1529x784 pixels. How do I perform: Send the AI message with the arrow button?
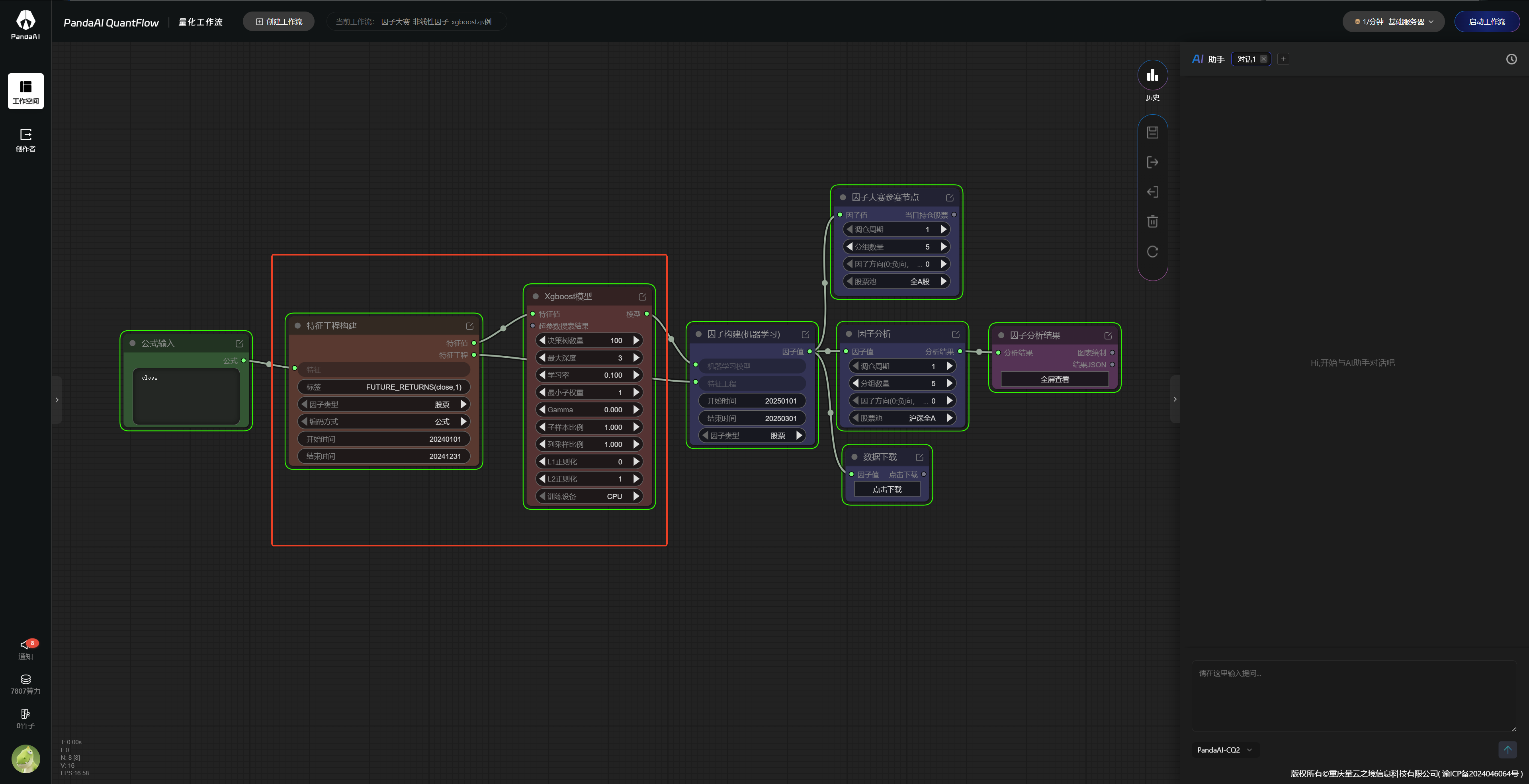[1507, 750]
